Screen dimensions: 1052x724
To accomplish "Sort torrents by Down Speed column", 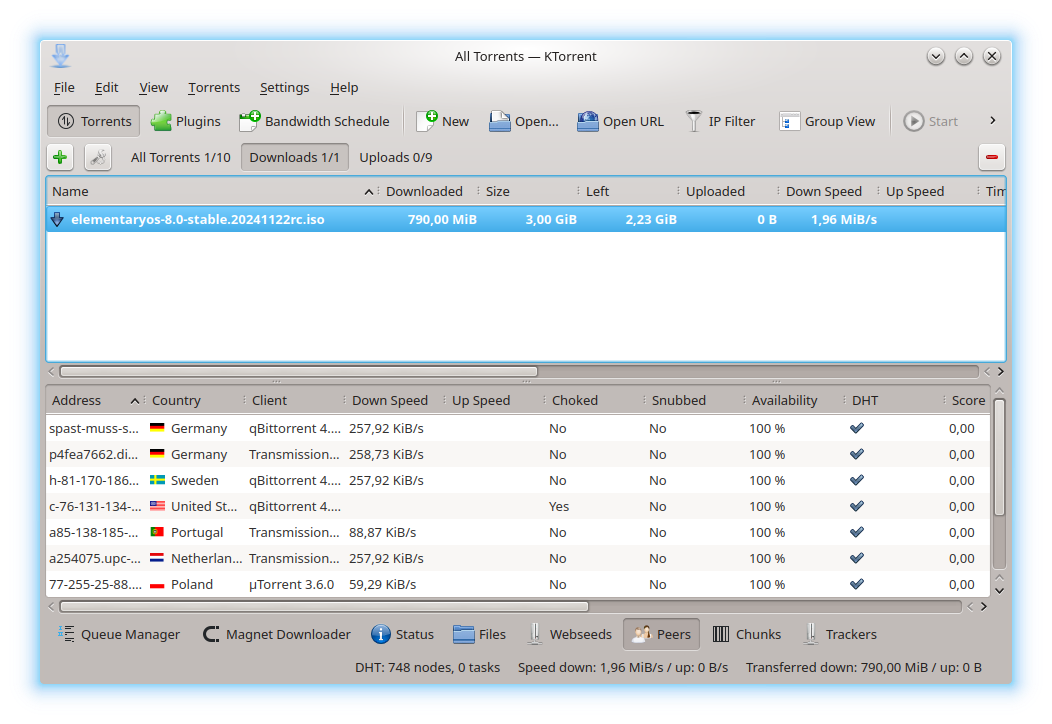I will (828, 192).
